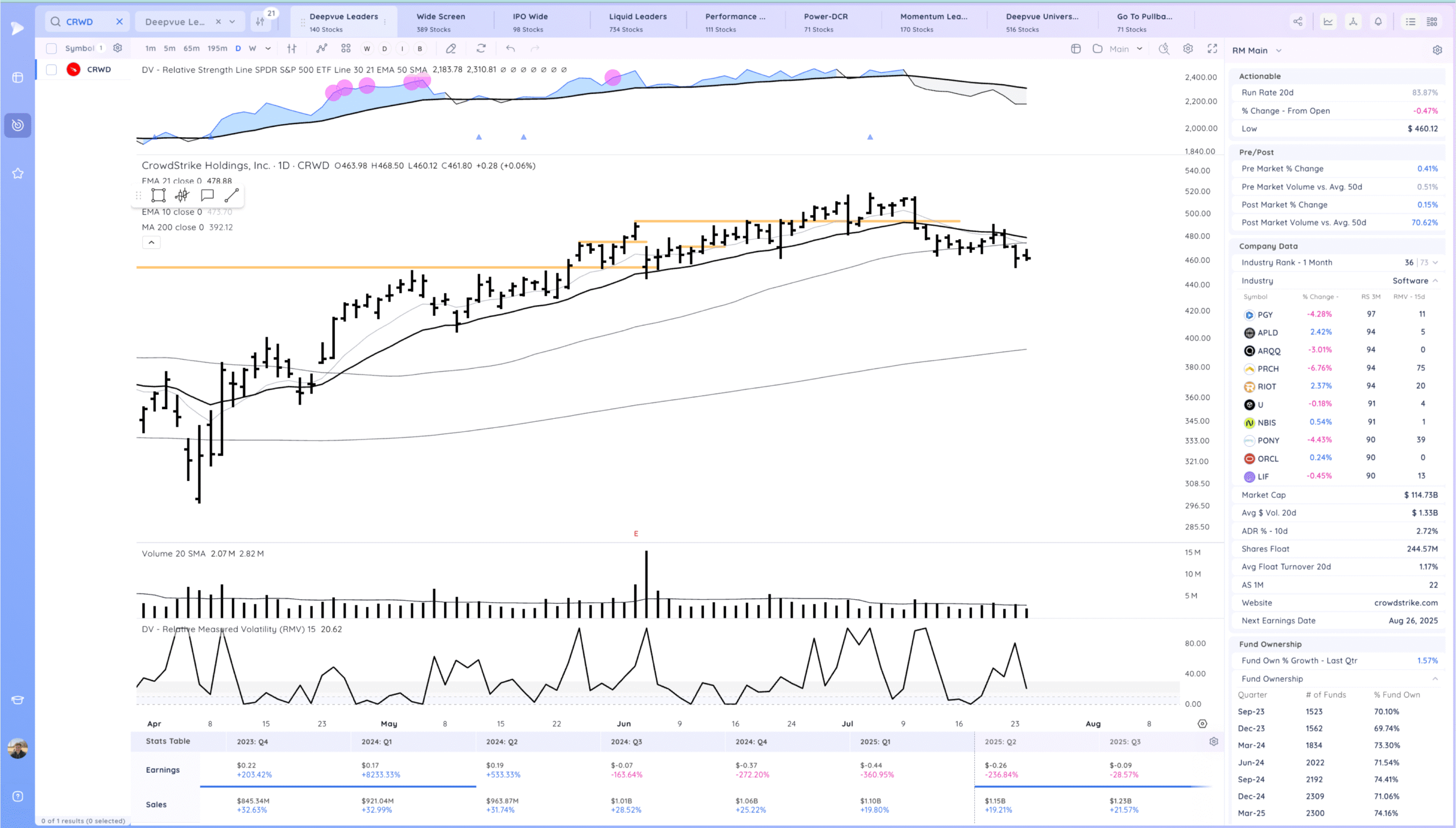1456x828 pixels.
Task: Check the CRWD row checkbox
Action: (51, 69)
